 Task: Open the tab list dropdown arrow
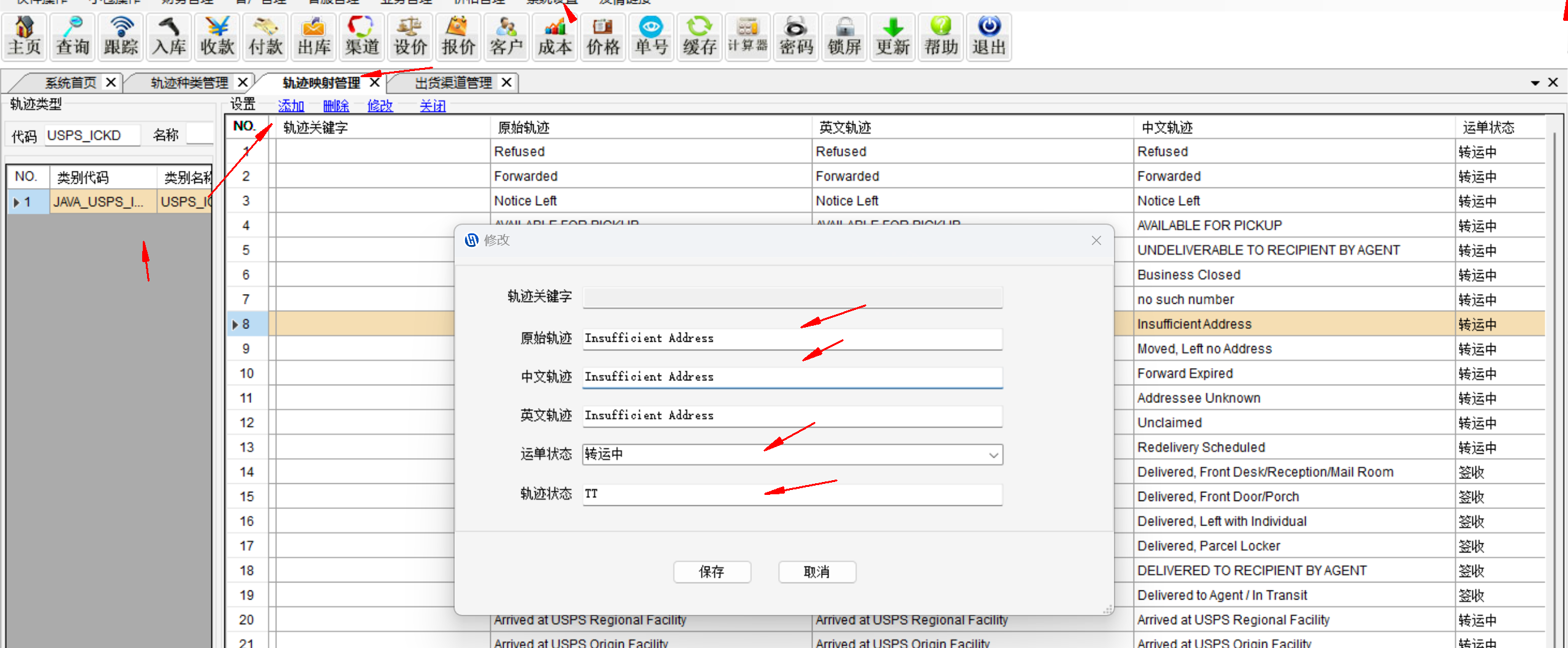[x=1535, y=83]
